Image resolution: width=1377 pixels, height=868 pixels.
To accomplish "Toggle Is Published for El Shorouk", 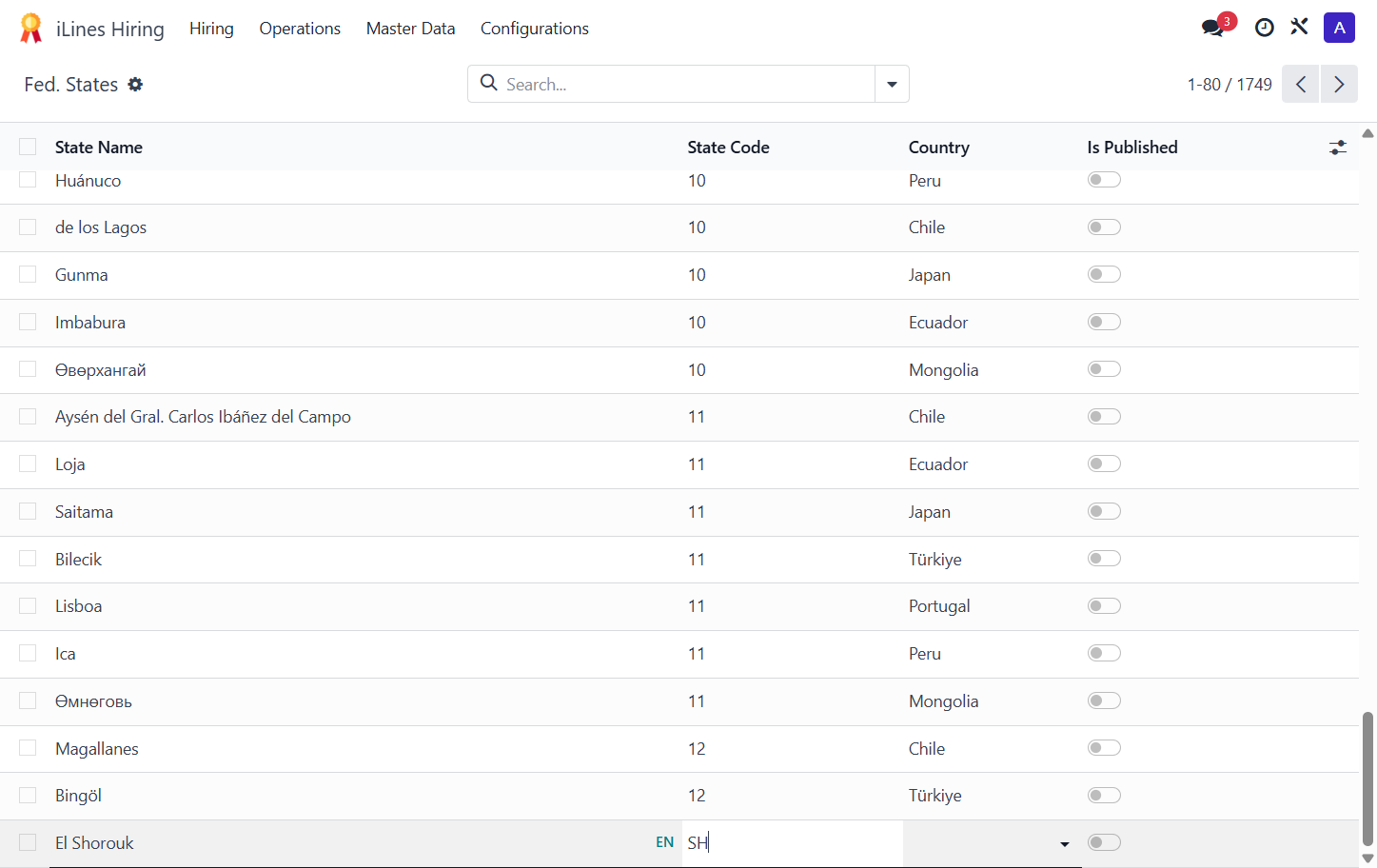I will [1104, 842].
